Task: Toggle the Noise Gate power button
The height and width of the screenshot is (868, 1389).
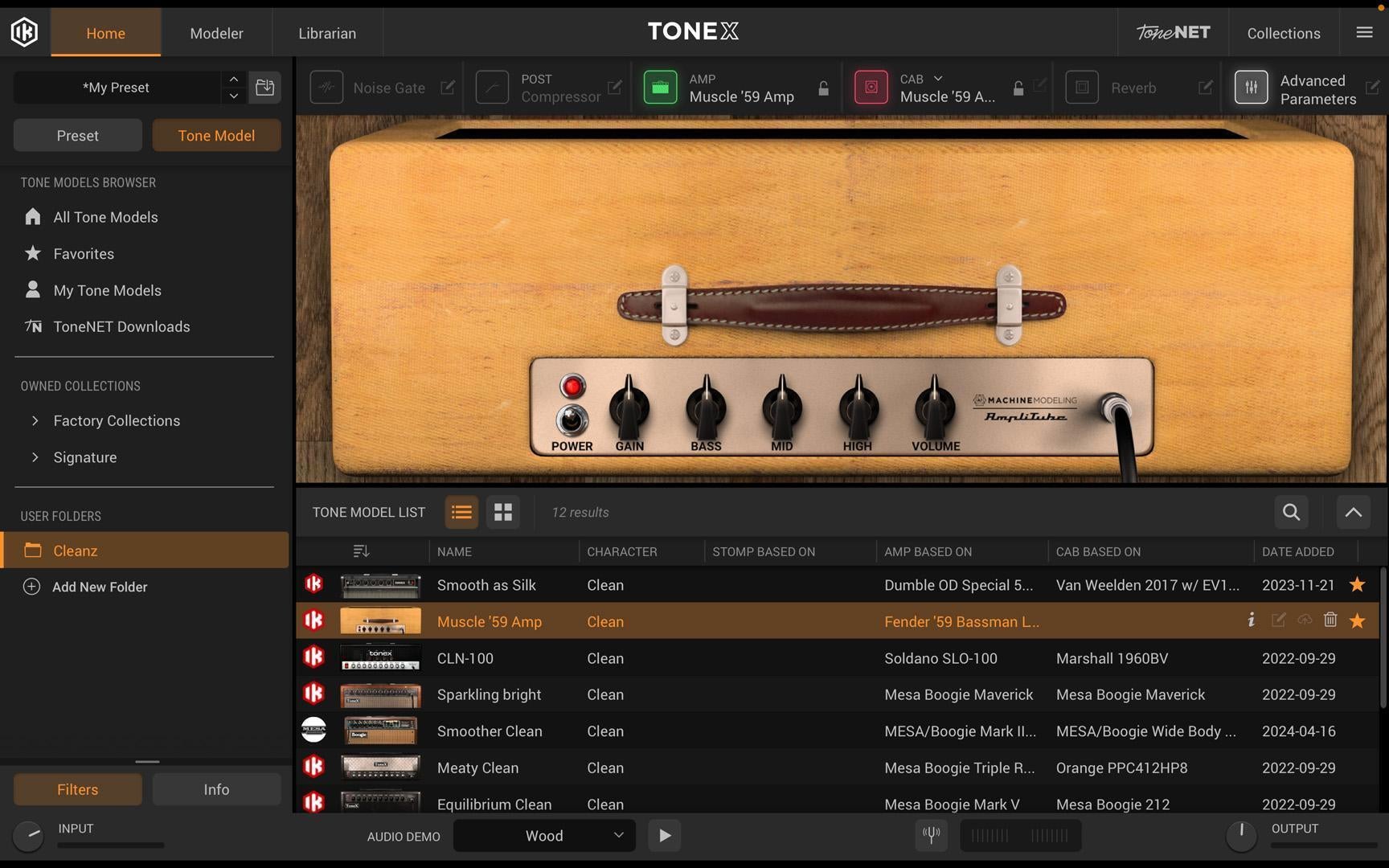Action: tap(326, 88)
